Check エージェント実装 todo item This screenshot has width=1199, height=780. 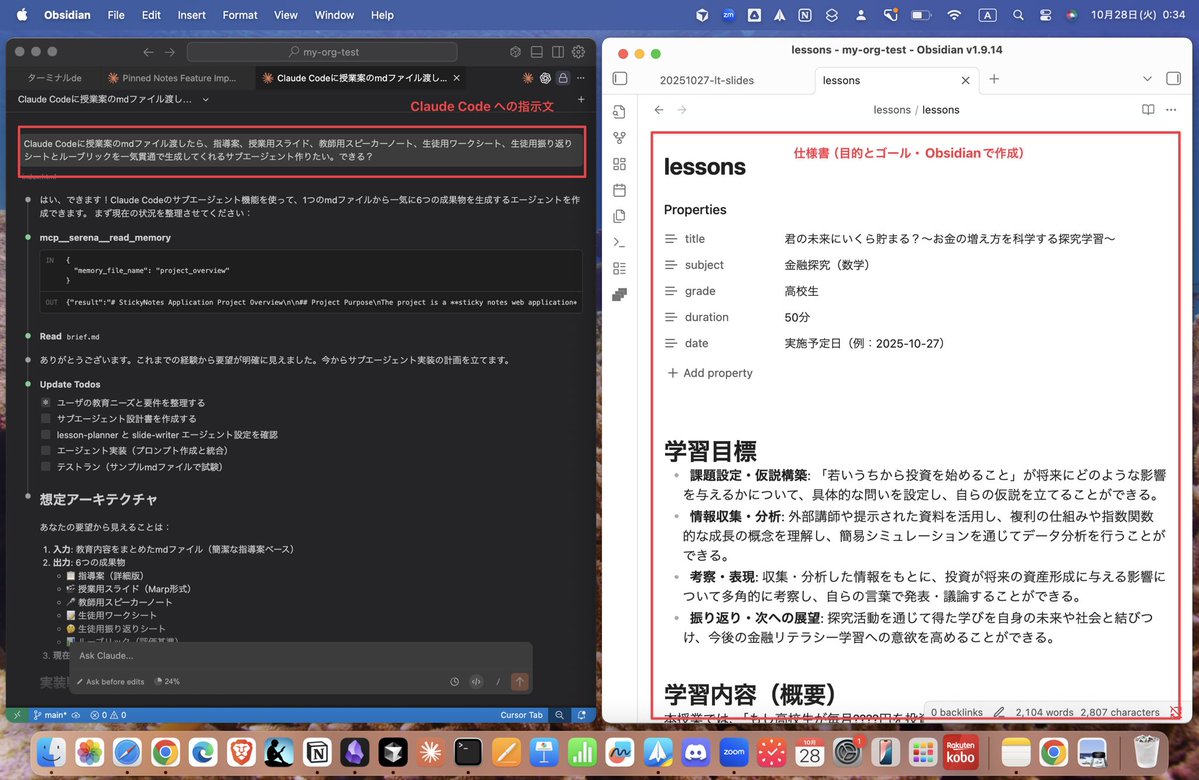click(46, 450)
